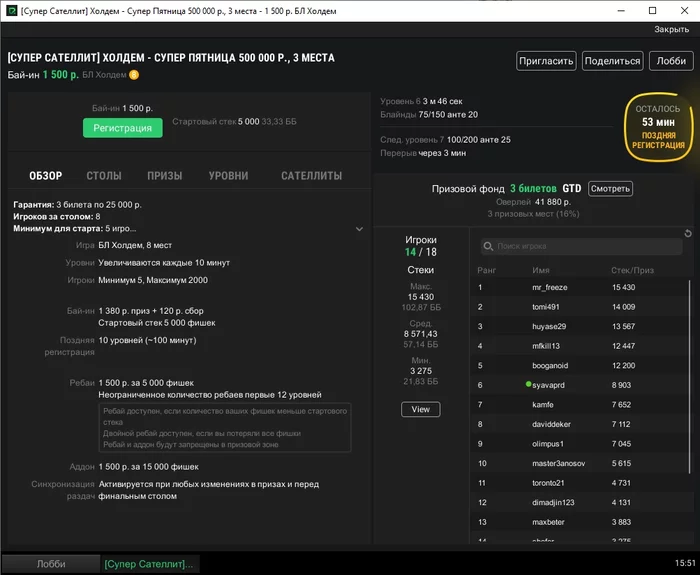Click the Аддон 1 500 р. за 15 000 фишек line

[134, 467]
